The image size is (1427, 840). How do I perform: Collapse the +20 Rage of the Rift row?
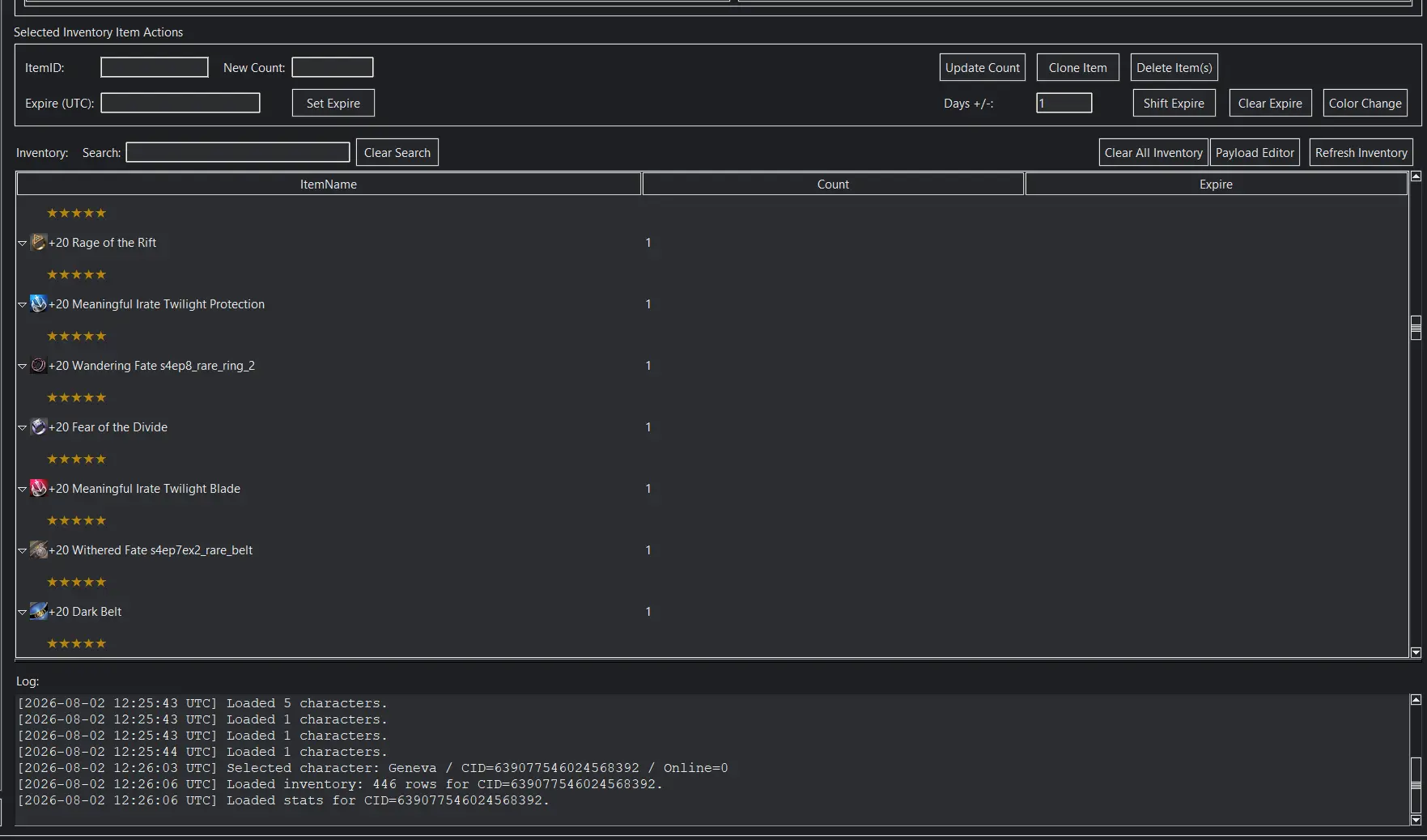click(x=23, y=243)
